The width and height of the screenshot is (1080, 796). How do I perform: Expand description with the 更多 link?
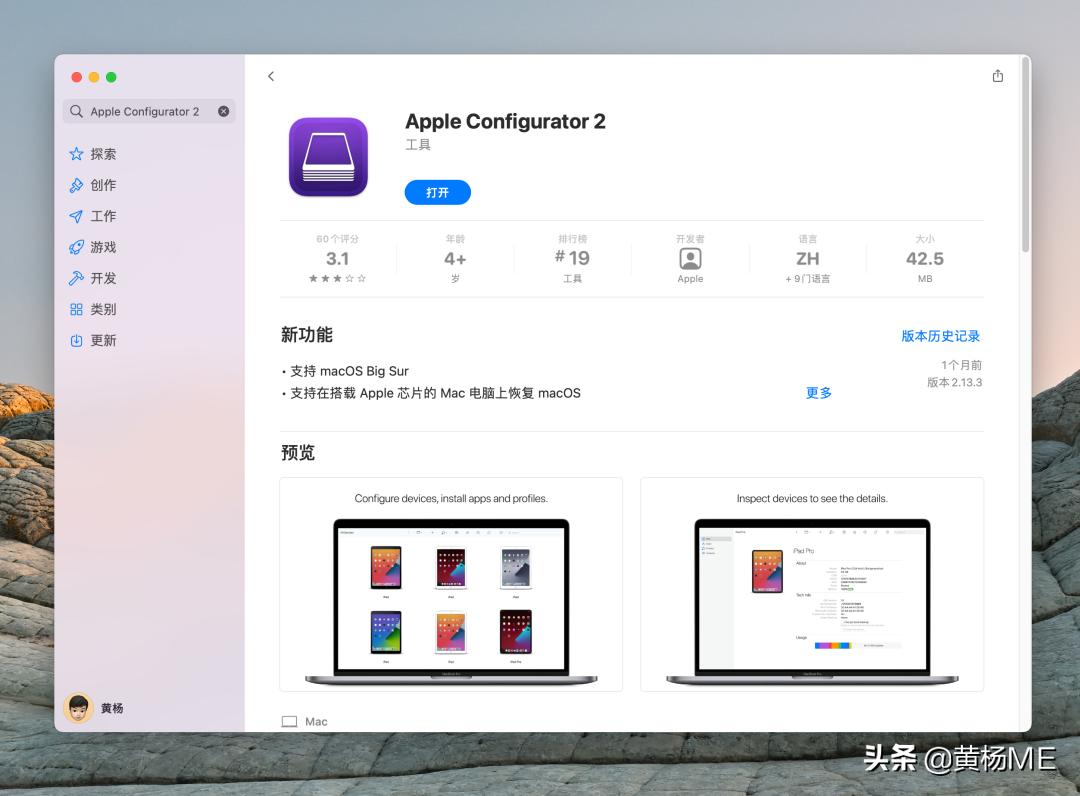(819, 392)
